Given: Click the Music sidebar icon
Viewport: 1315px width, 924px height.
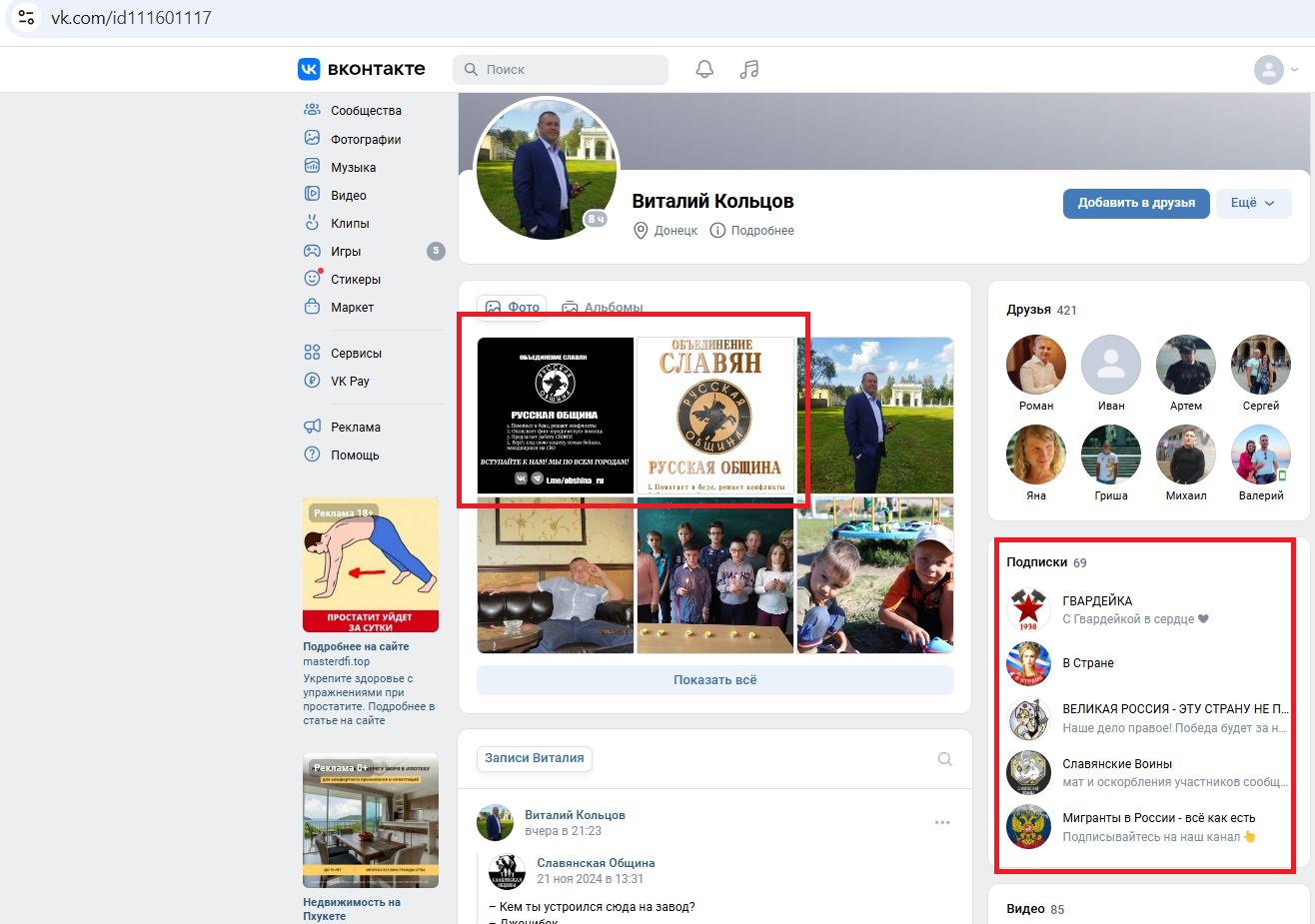Looking at the screenshot, I should point(312,166).
